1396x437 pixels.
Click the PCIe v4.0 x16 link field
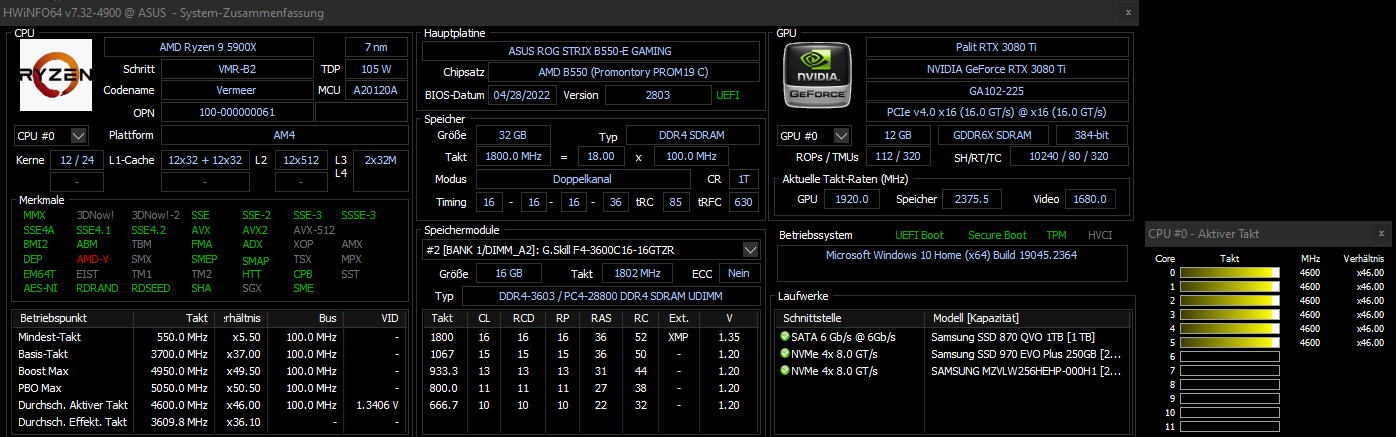point(996,111)
